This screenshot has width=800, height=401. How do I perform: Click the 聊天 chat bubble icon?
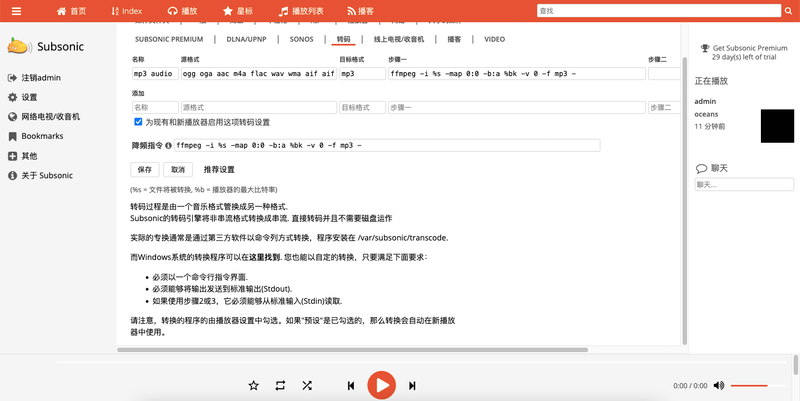click(701, 168)
